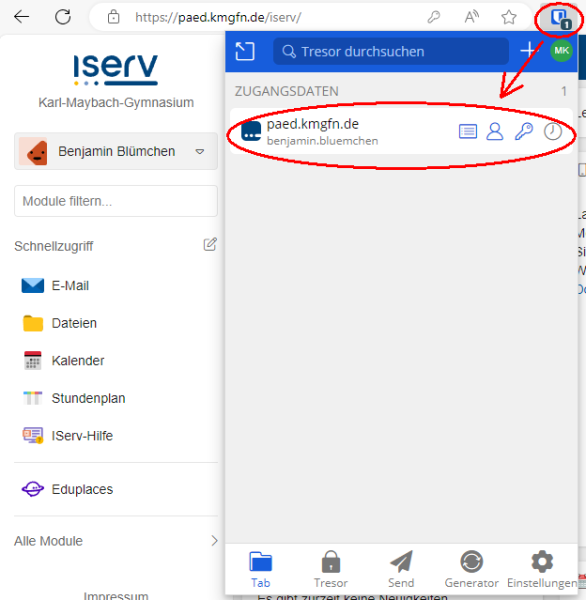Click the Tresor durchsuchen search field
The height and width of the screenshot is (600, 586).
coord(391,51)
